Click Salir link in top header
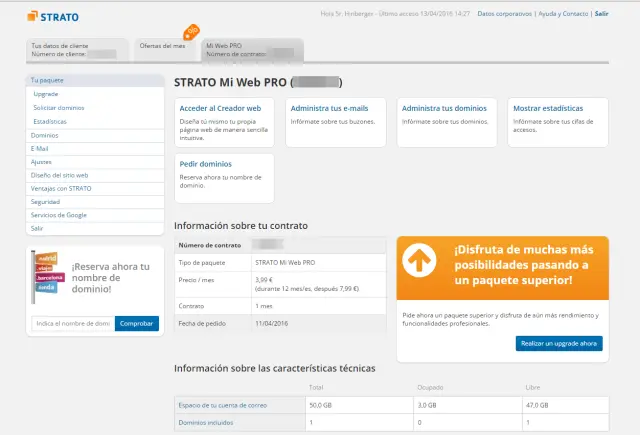The height and width of the screenshot is (435, 640). tap(600, 14)
